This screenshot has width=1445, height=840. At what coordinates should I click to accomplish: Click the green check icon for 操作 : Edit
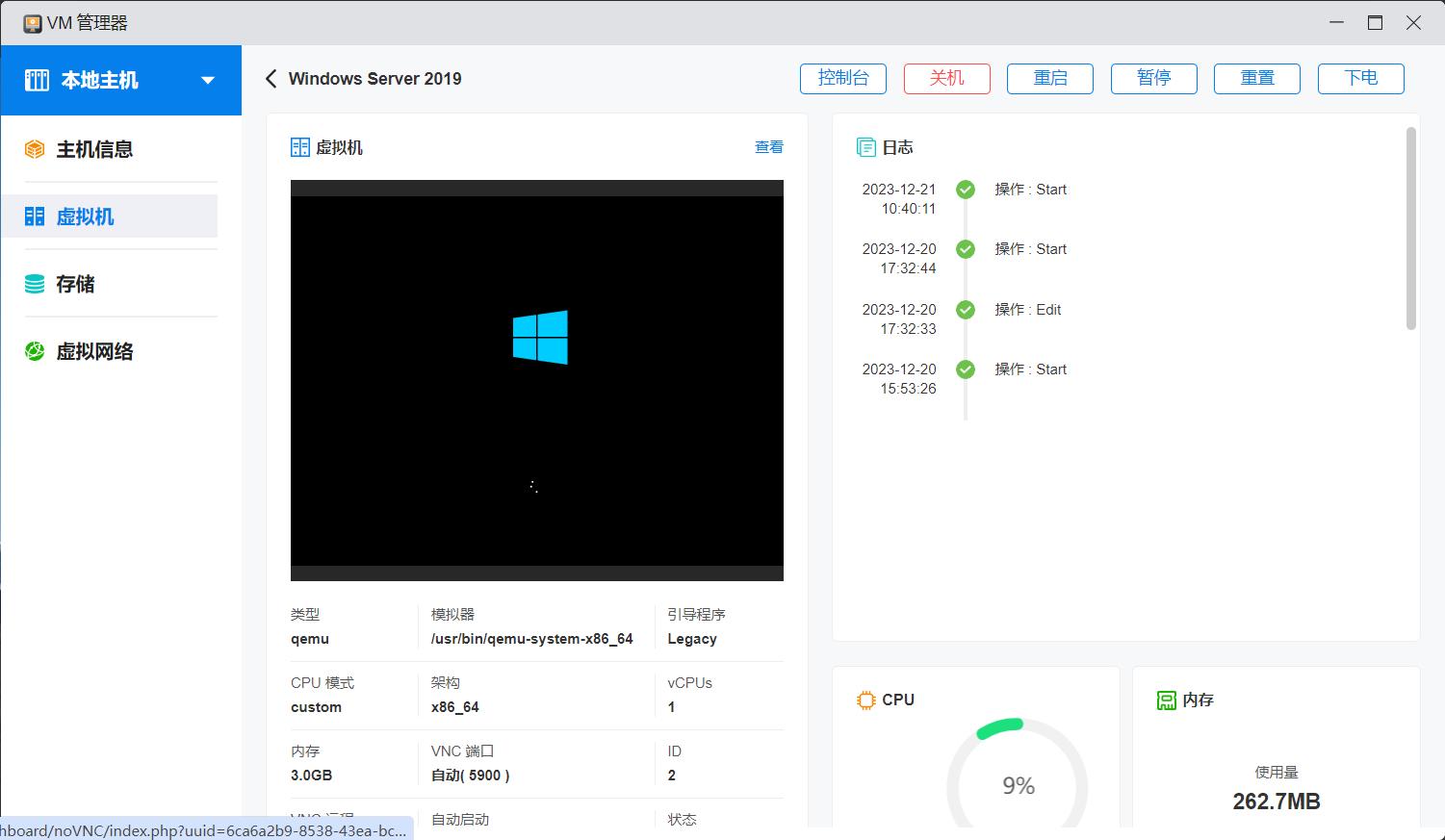pyautogui.click(x=966, y=310)
